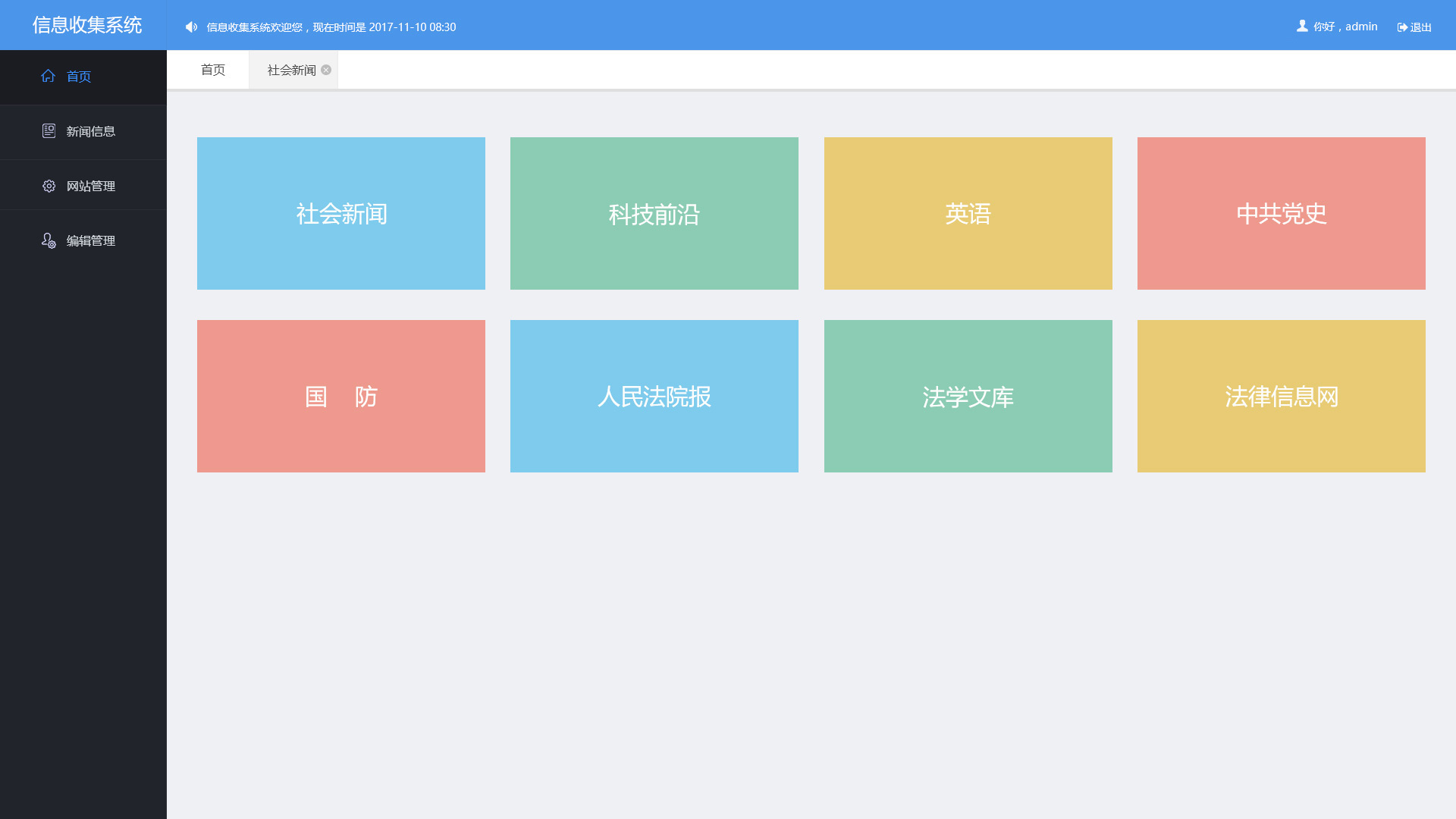This screenshot has width=1456, height=819.
Task: Click the home icon in sidebar
Action: coord(48,76)
